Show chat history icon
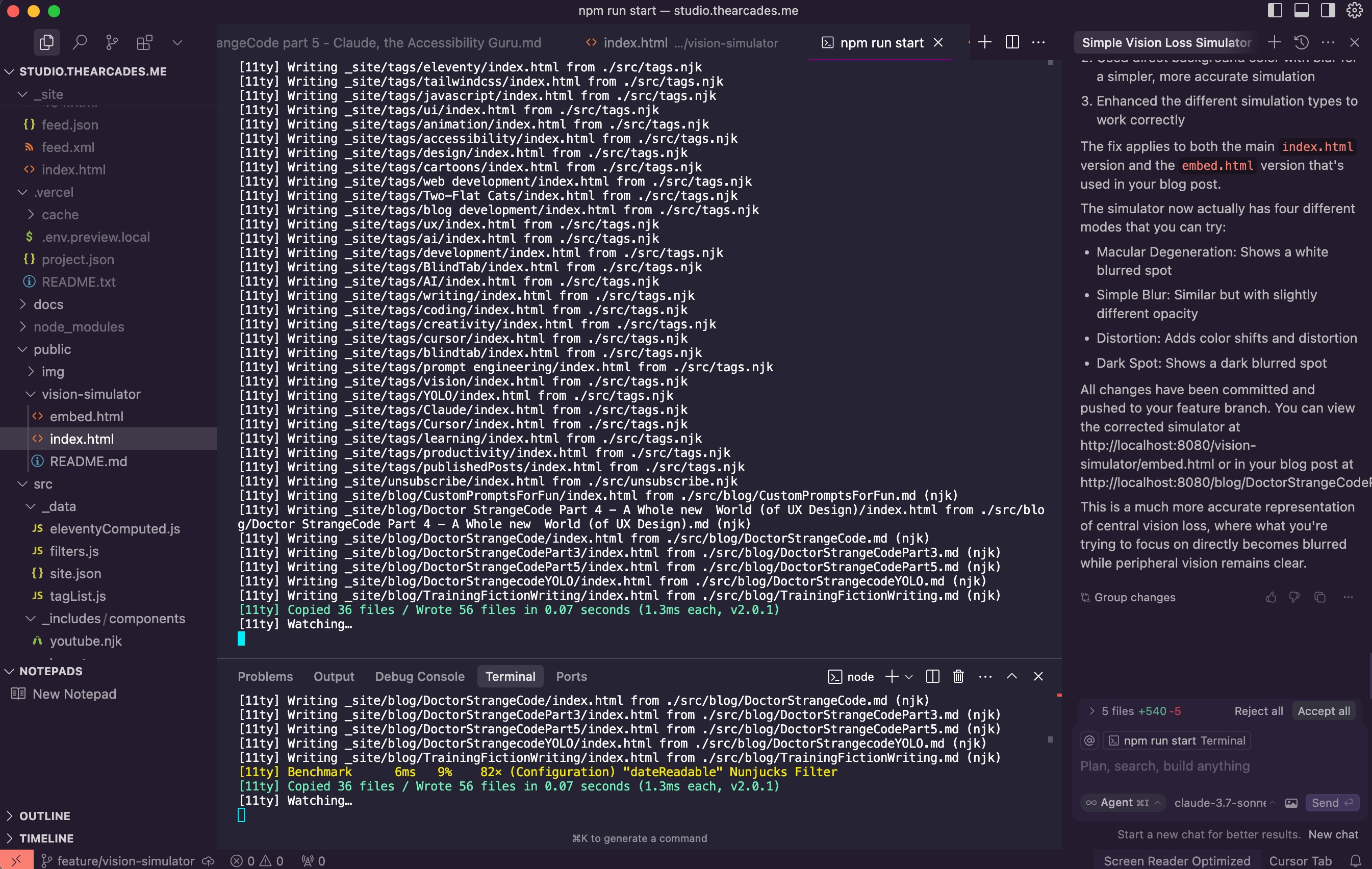Viewport: 1372px width, 869px height. [1301, 42]
